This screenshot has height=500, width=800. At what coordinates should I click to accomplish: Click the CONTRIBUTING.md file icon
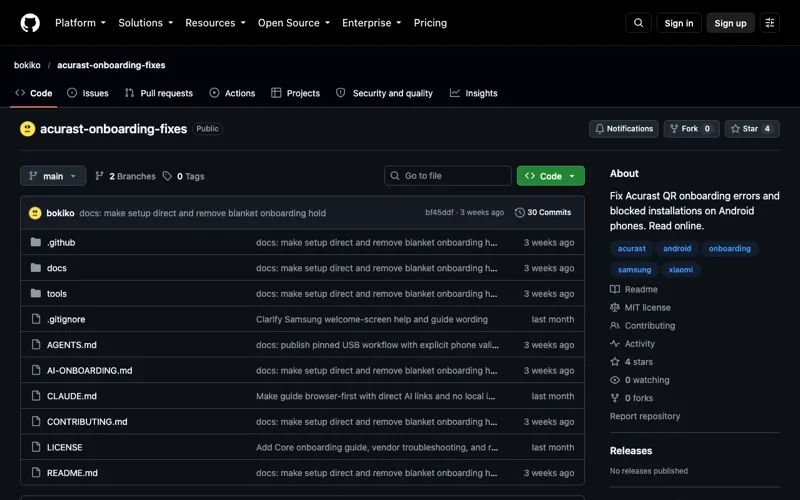pos(36,421)
